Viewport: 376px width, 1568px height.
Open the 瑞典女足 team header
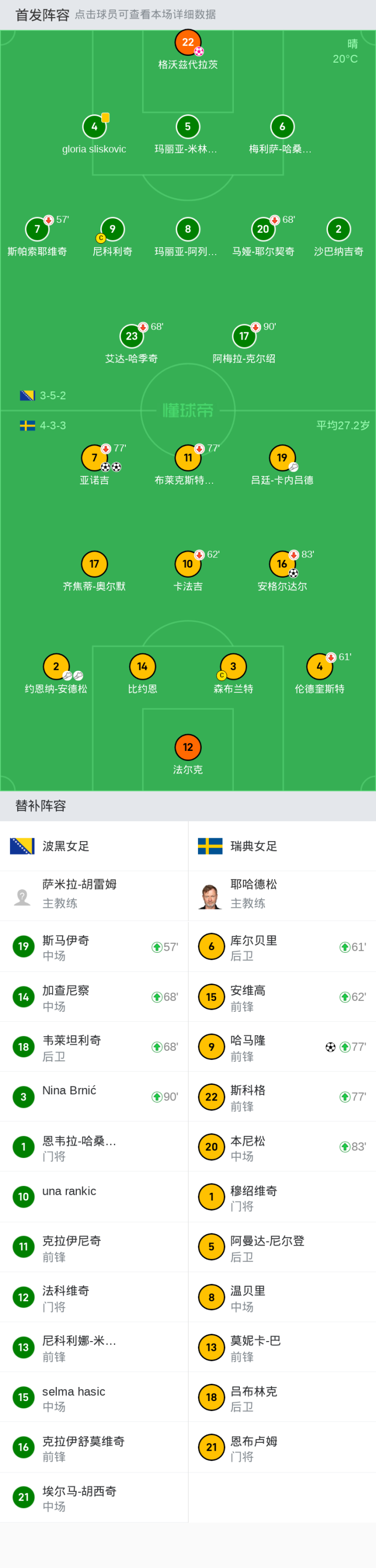282,846
